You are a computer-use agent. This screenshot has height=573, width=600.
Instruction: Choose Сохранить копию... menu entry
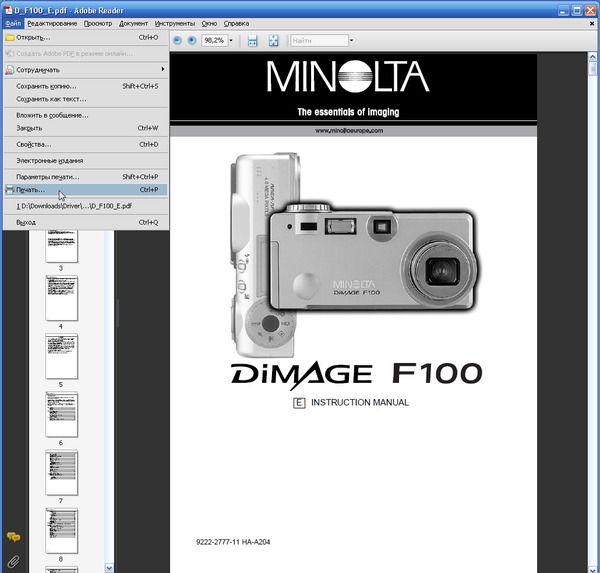(86, 86)
